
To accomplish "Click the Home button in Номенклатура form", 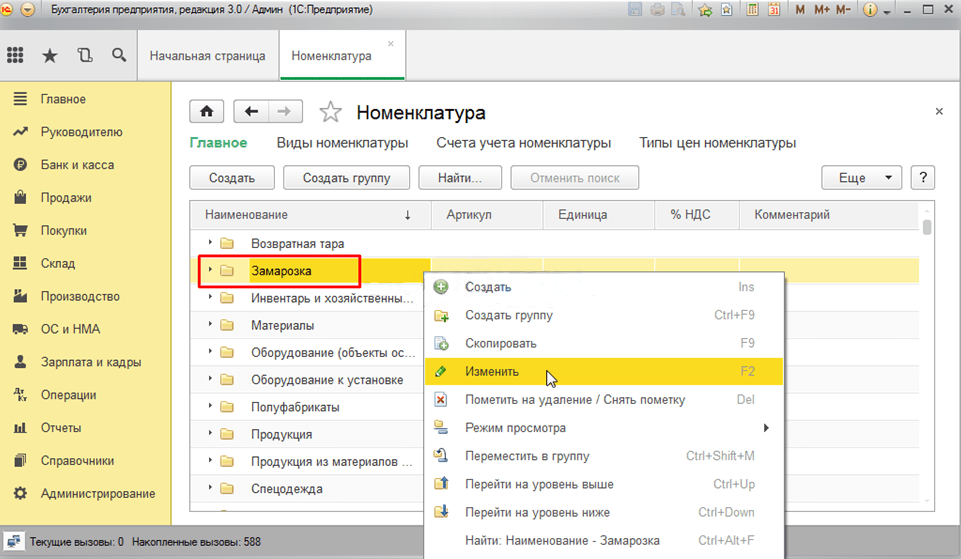I will coord(206,112).
